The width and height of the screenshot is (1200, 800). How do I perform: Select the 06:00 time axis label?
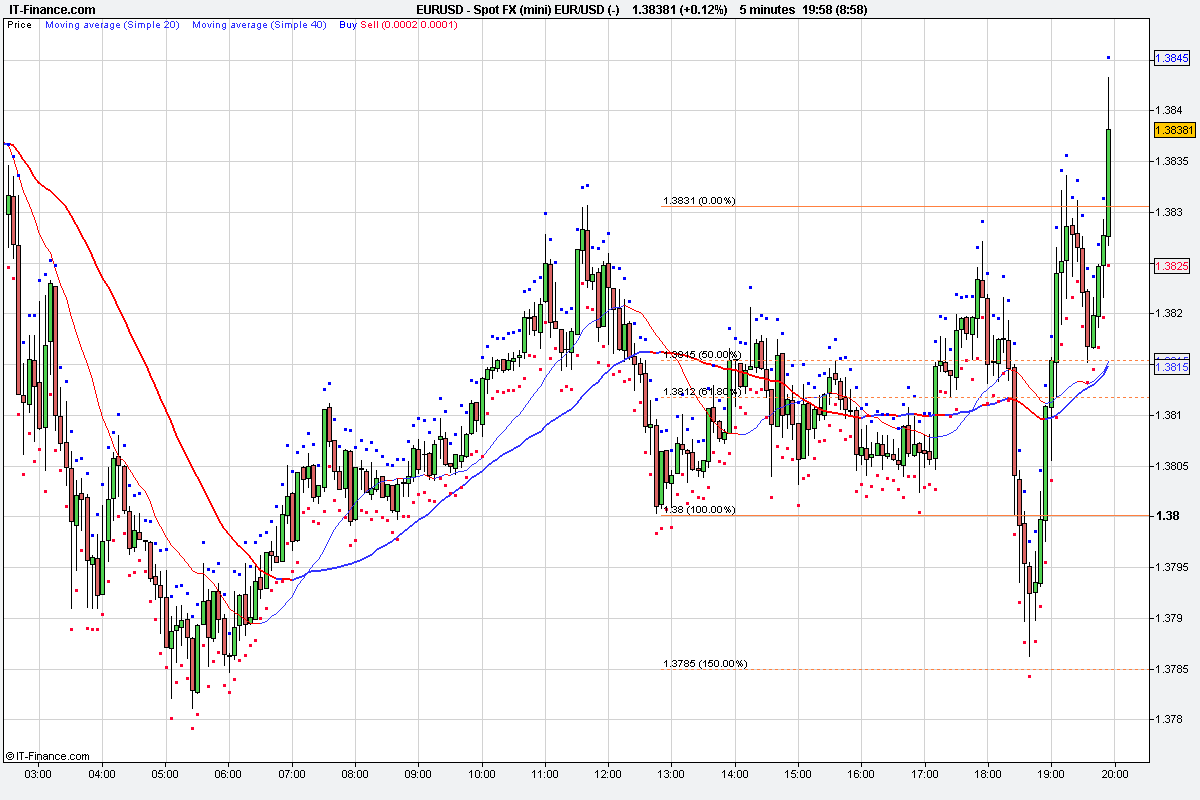[x=228, y=774]
